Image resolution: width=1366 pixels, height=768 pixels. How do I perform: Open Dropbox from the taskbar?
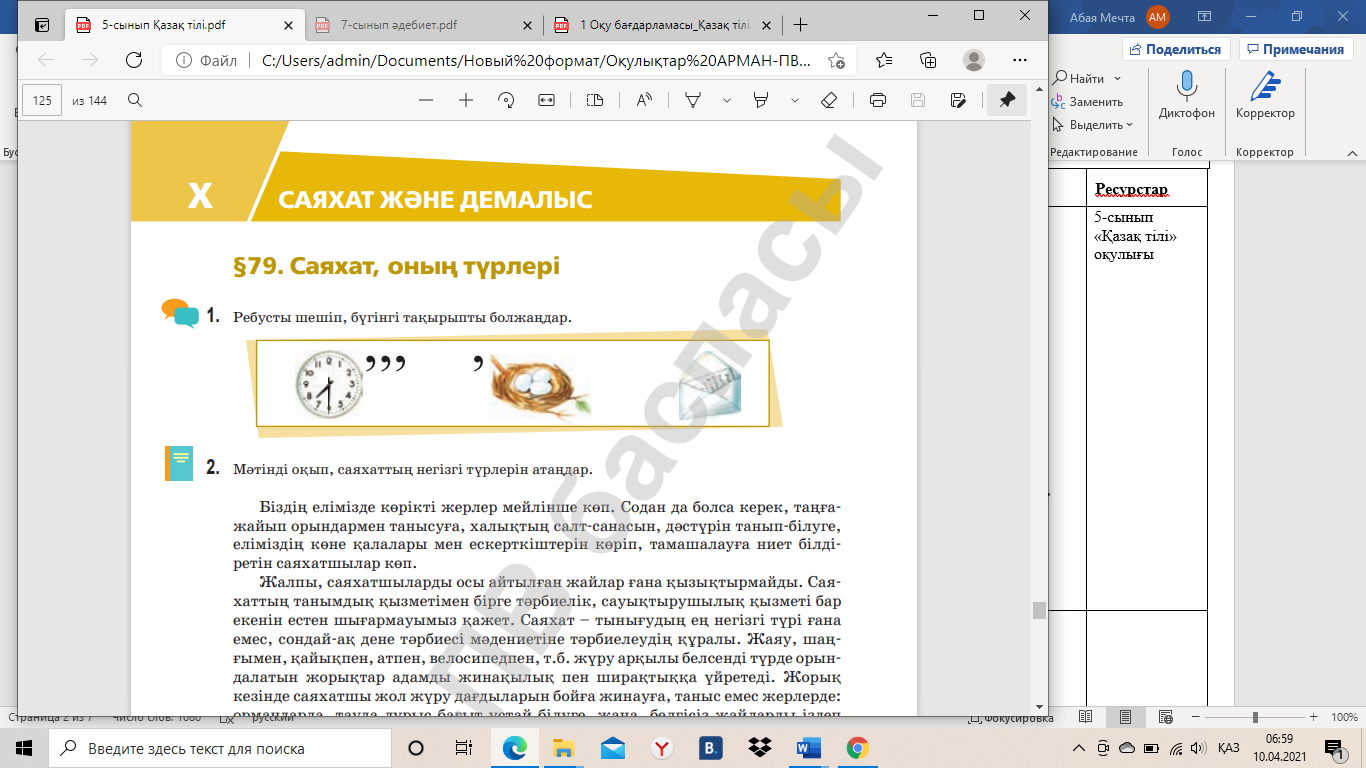pyautogui.click(x=759, y=748)
